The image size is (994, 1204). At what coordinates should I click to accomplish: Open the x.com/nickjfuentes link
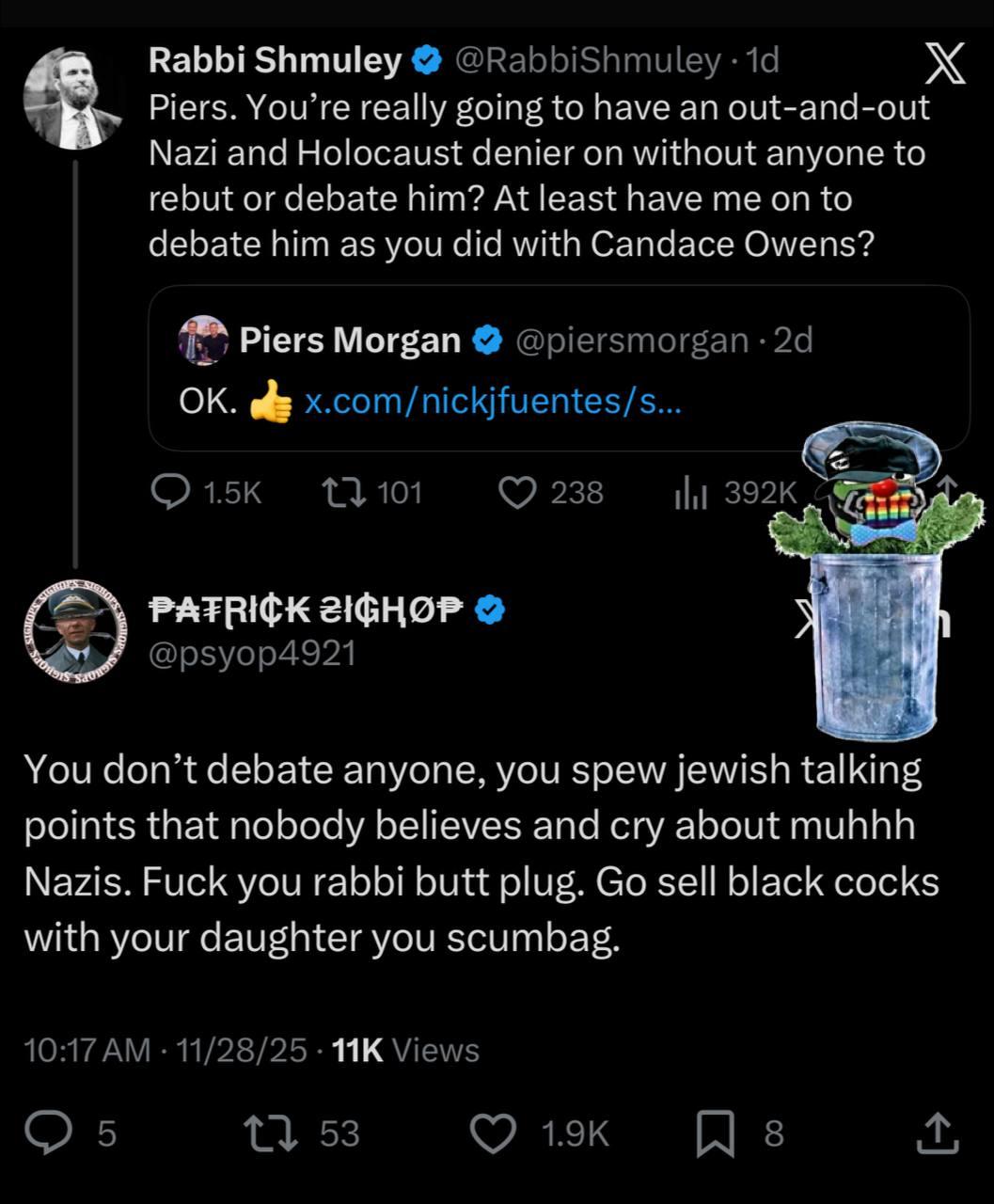(494, 403)
